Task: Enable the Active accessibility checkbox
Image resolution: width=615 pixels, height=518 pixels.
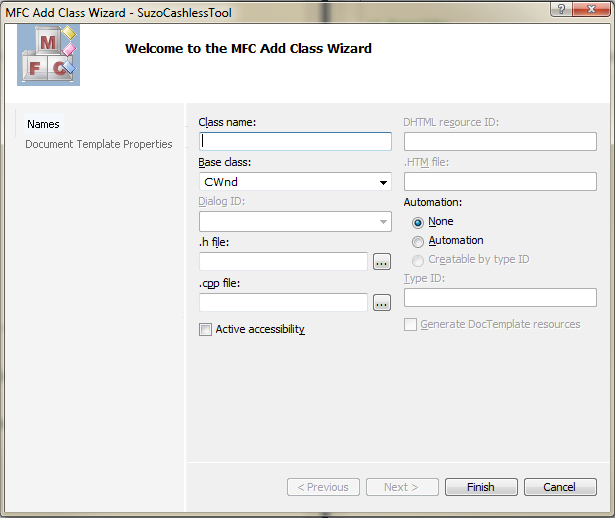Action: [x=206, y=330]
